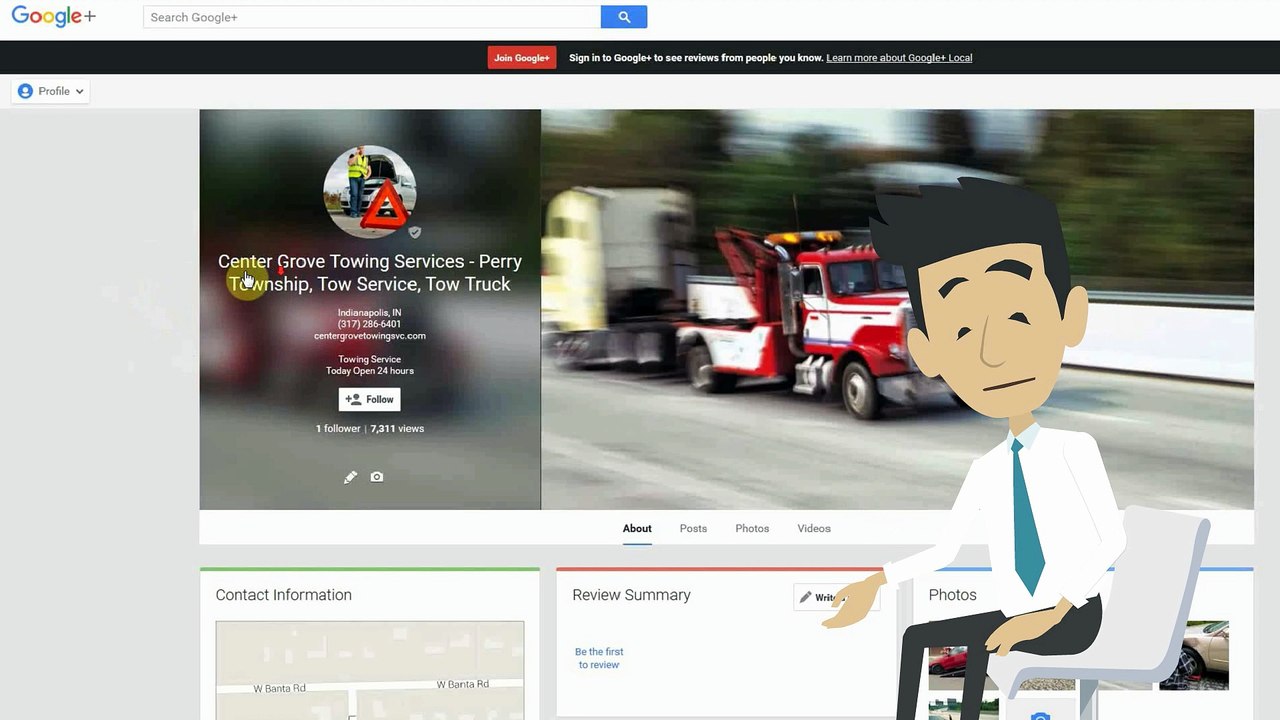1280x720 pixels.
Task: Click the Join Google+ red button
Action: click(522, 58)
